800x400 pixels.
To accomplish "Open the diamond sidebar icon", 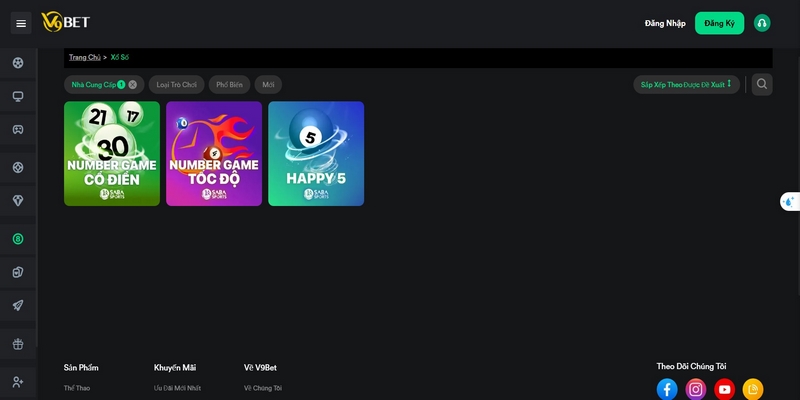I will (x=18, y=201).
